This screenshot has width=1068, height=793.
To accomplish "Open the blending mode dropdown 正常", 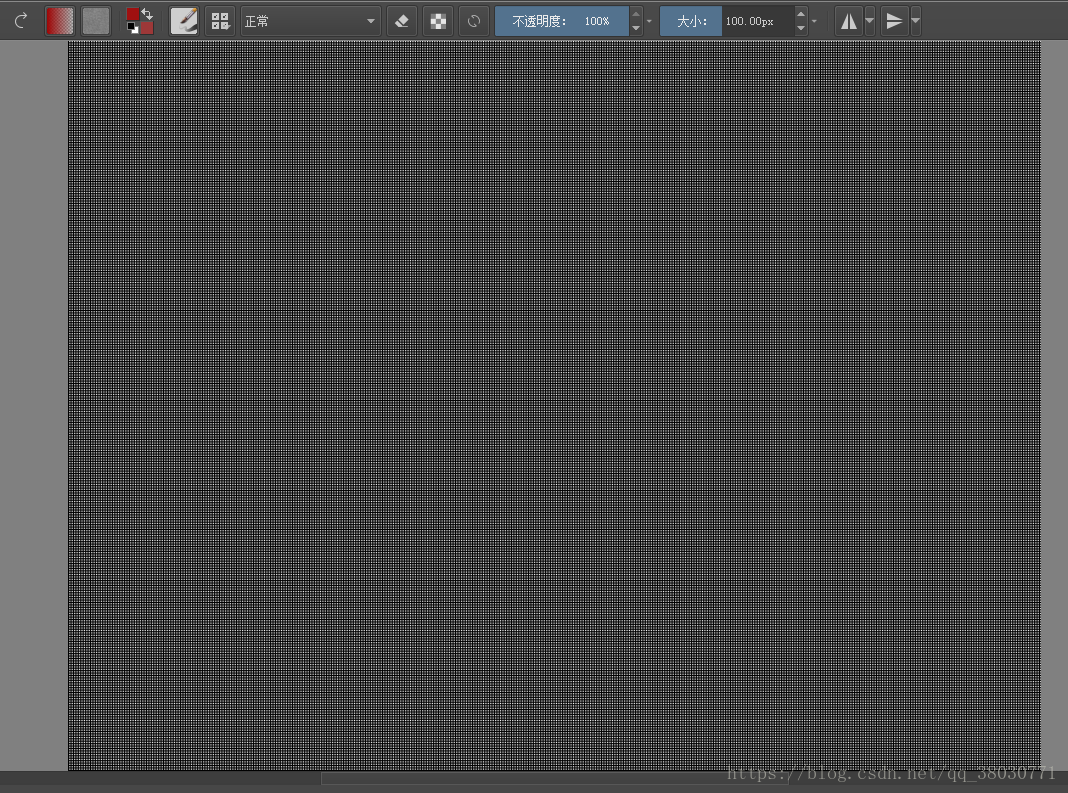I will point(311,21).
